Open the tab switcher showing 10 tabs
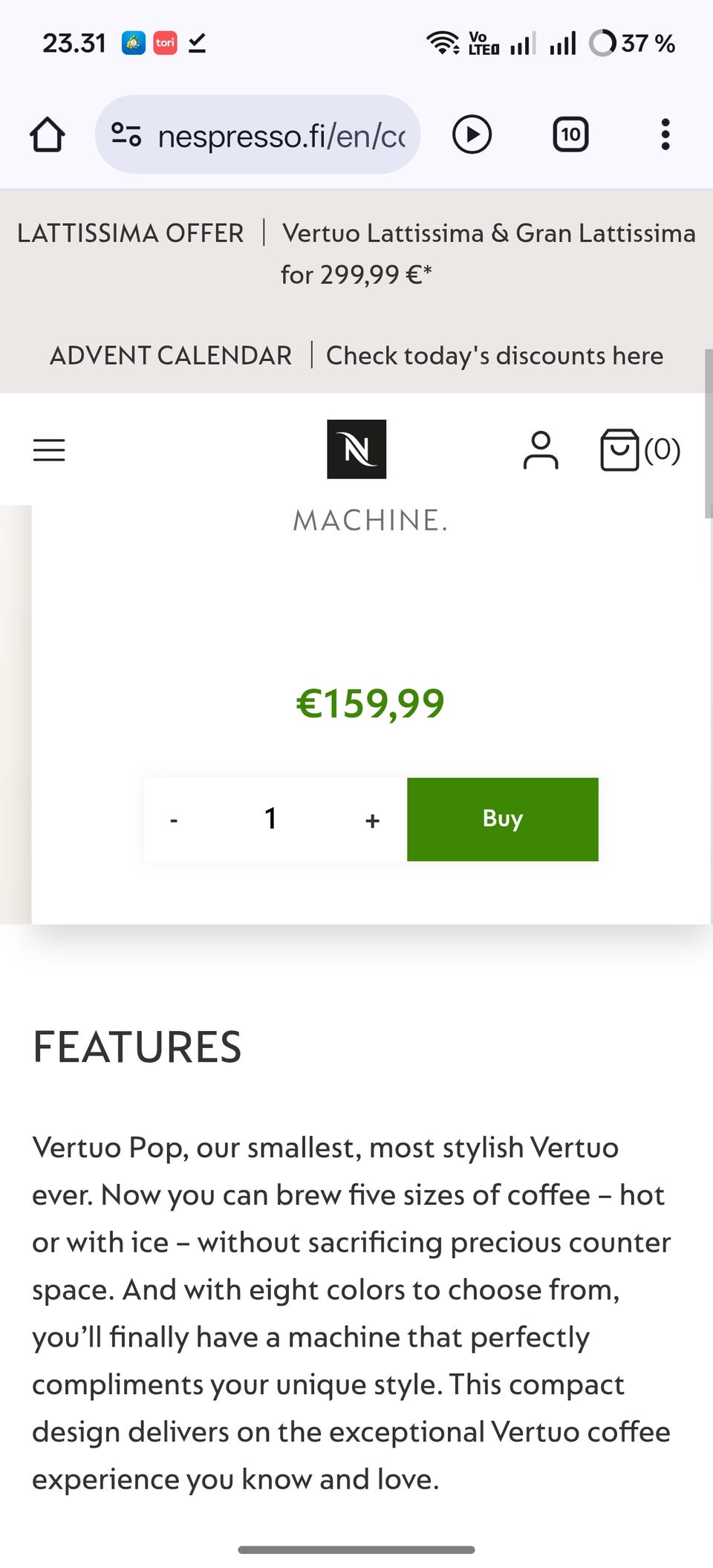The image size is (713, 1568). 570,135
